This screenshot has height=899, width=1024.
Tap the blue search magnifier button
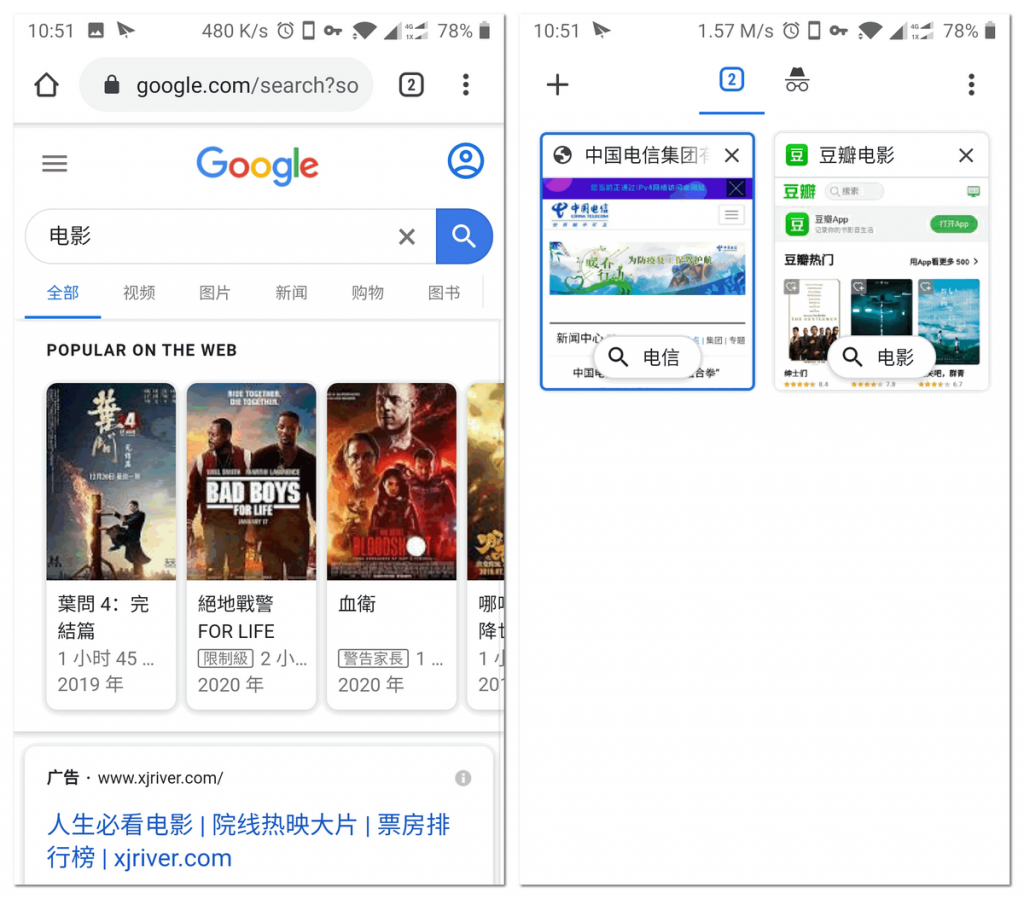click(x=464, y=236)
